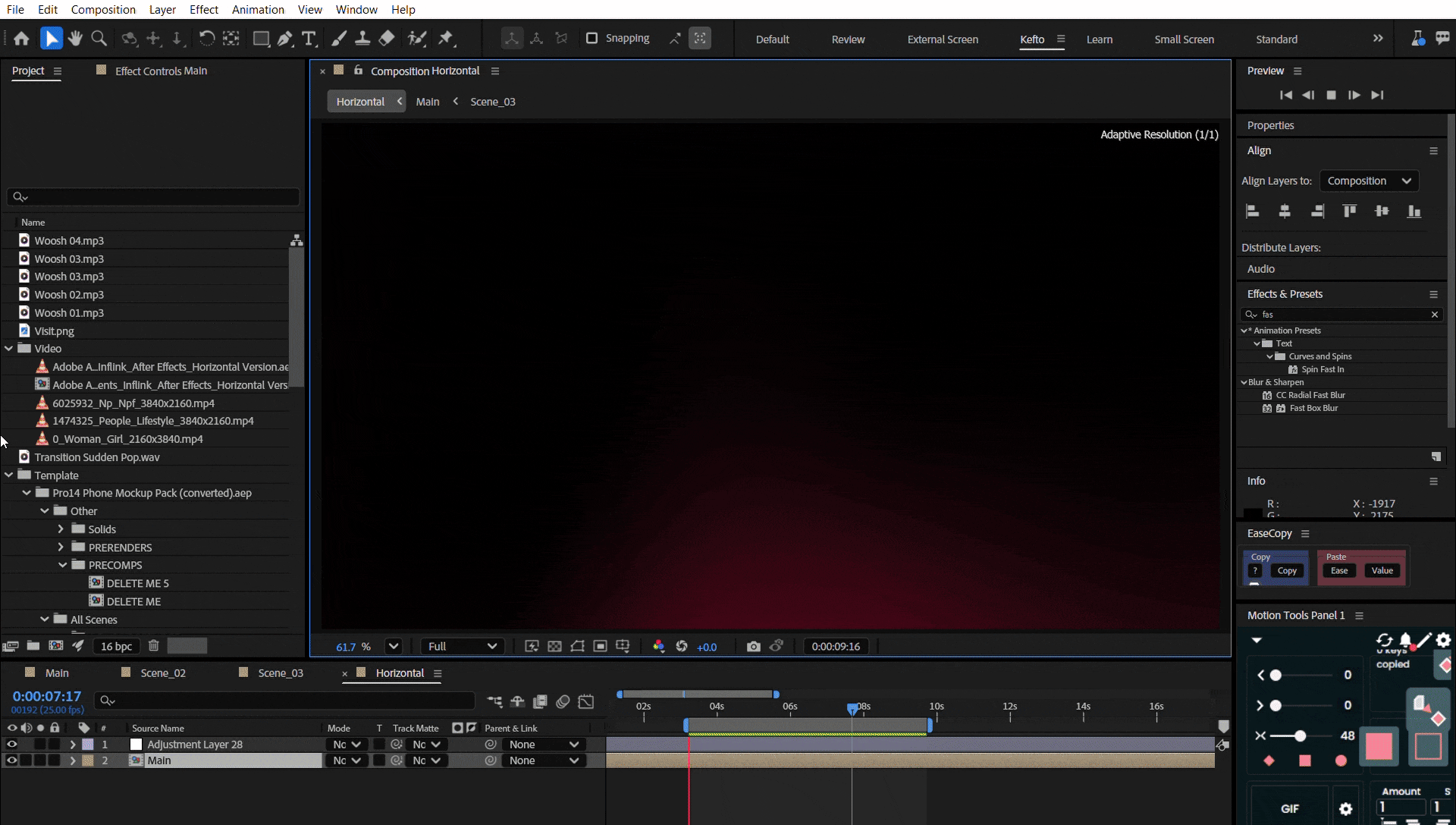Click the take snapshot camera icon
1456x825 pixels.
[753, 647]
